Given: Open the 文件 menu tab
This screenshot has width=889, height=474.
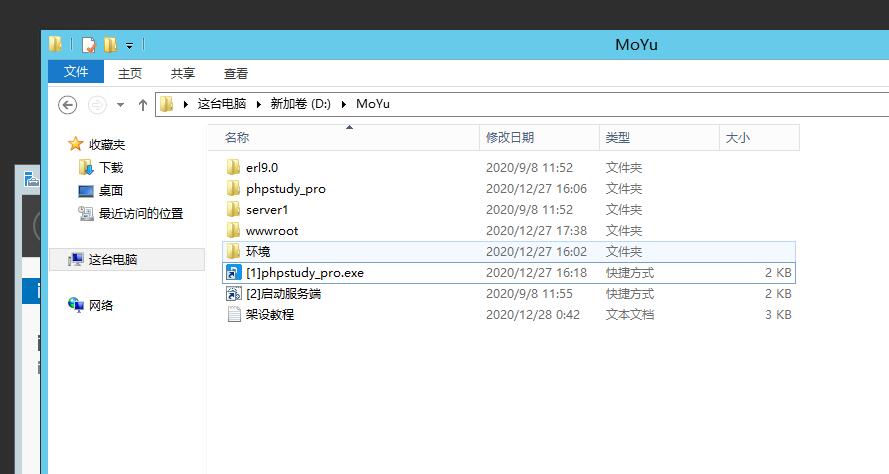Looking at the screenshot, I should click(76, 73).
